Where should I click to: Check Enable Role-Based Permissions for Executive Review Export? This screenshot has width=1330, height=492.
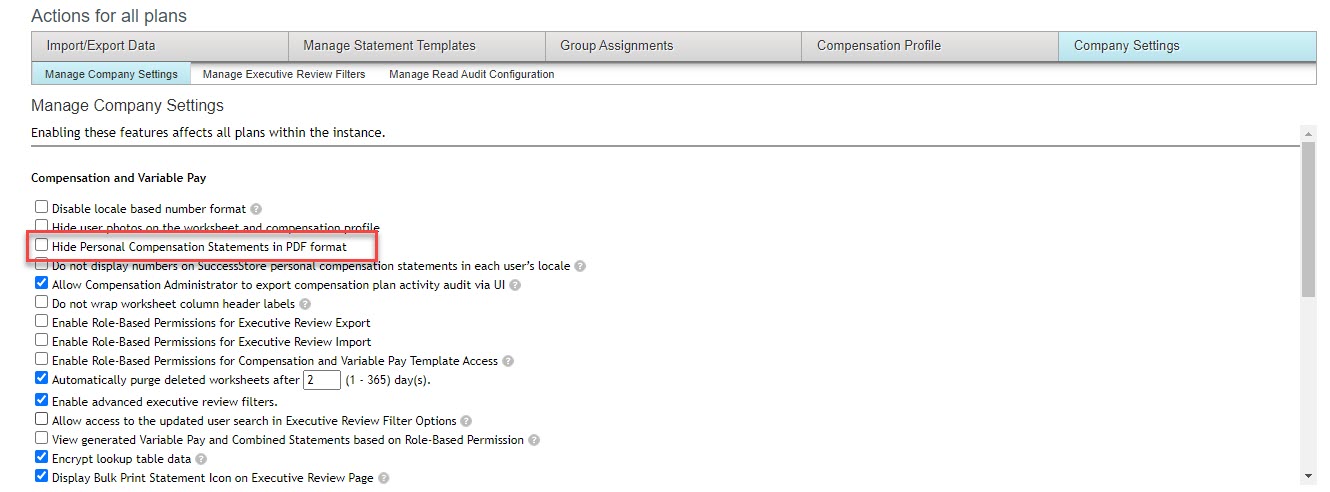tap(42, 322)
